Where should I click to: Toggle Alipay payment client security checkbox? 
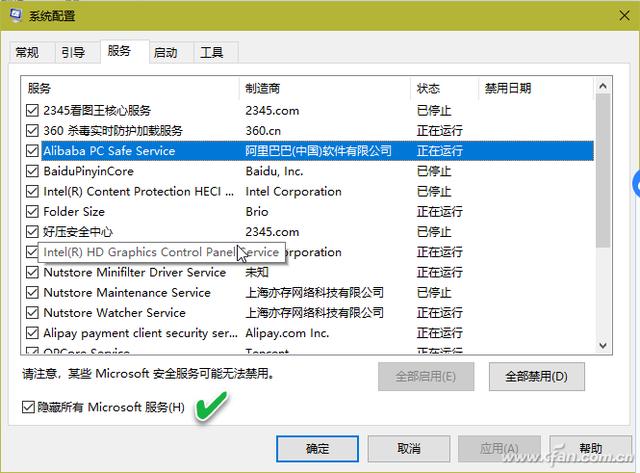(32, 333)
